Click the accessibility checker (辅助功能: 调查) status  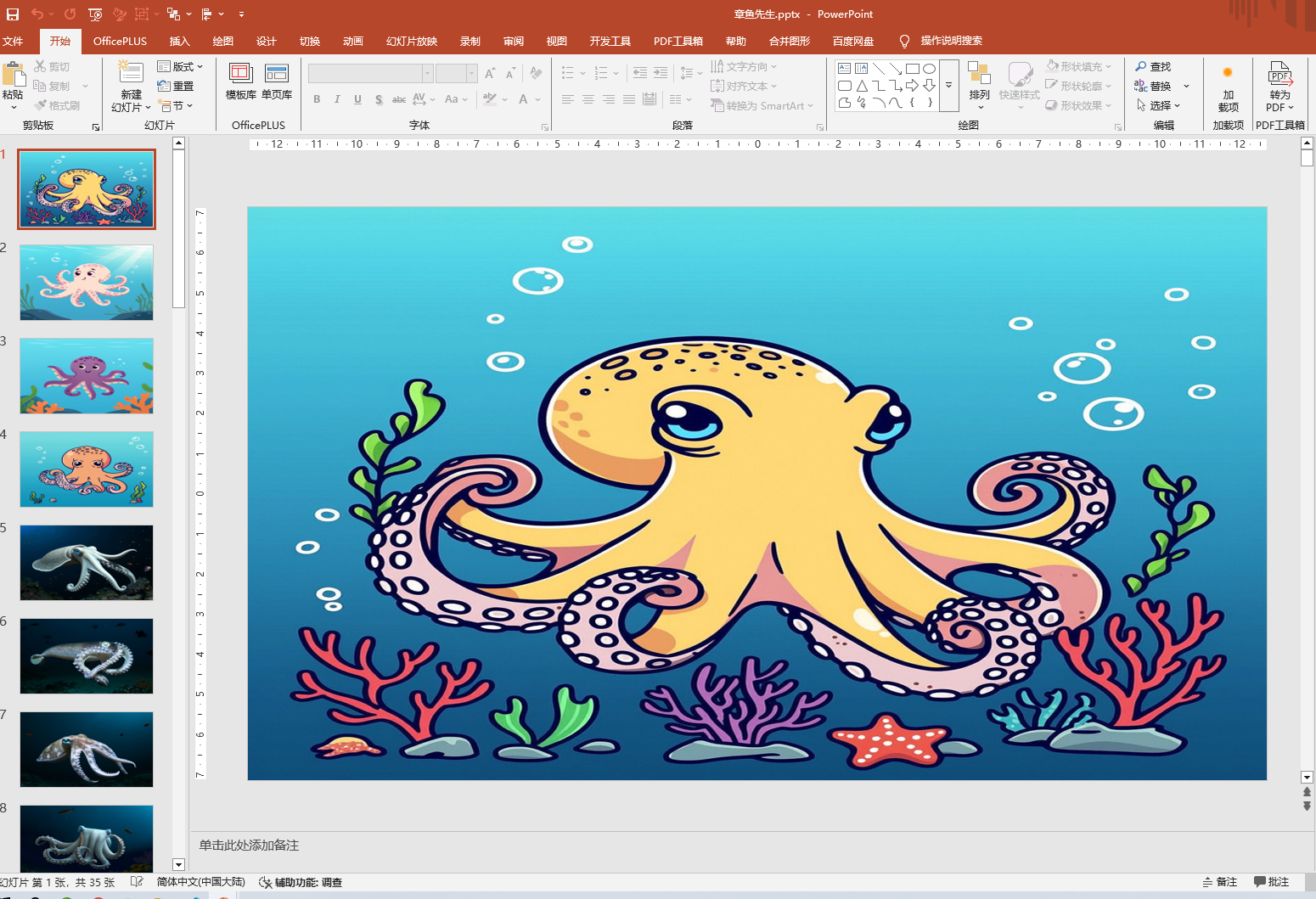click(x=301, y=882)
